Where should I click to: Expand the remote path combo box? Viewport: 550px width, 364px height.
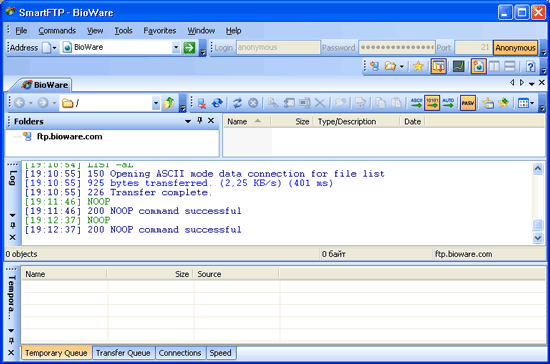coord(156,103)
